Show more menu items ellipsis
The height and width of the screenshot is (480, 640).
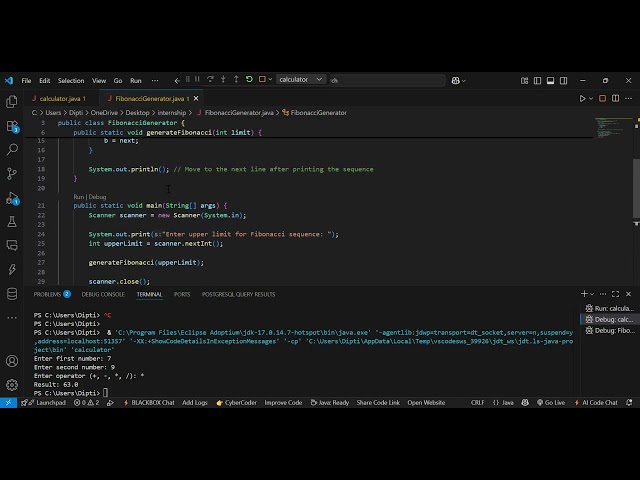tap(155, 81)
